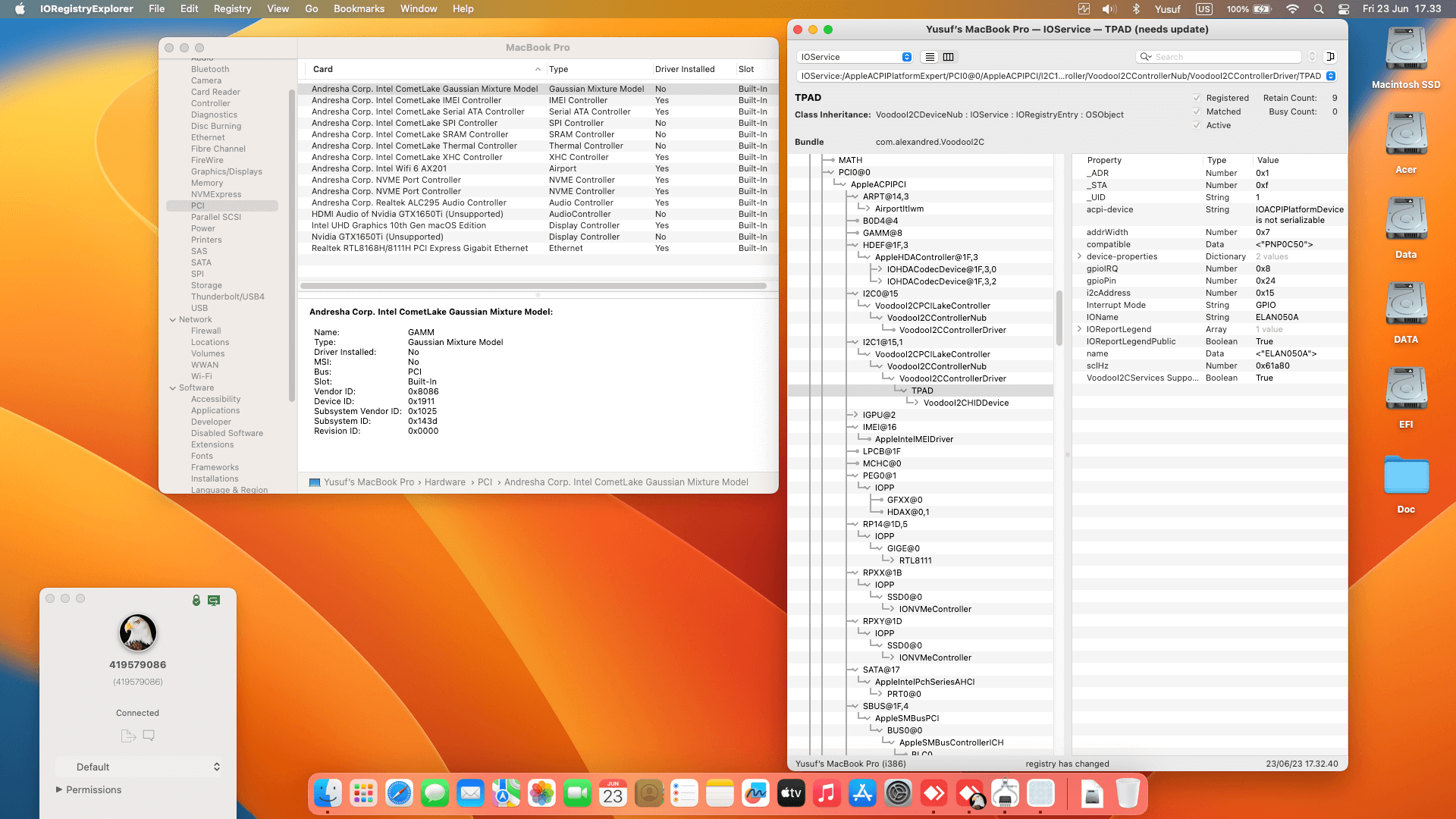
Task: Open FaceTime from the dock
Action: click(x=577, y=794)
